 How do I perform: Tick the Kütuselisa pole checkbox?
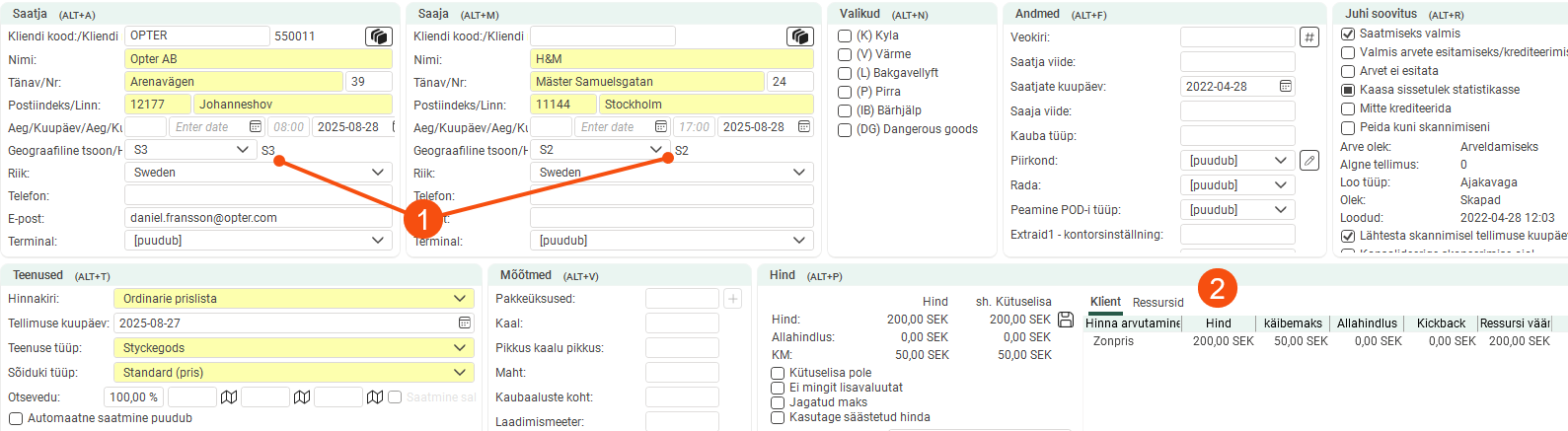coord(778,373)
